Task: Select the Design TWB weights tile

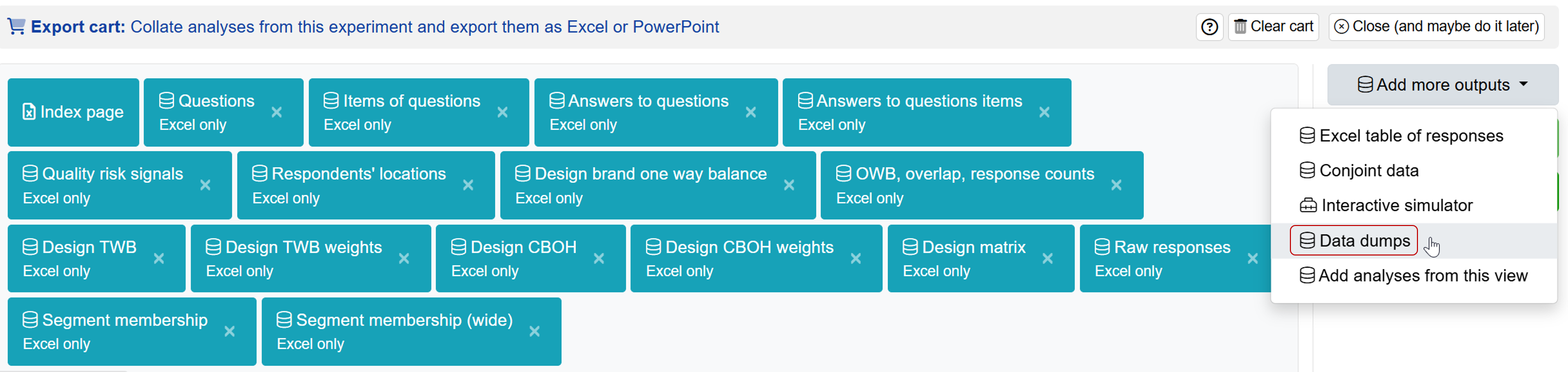Action: tap(311, 259)
